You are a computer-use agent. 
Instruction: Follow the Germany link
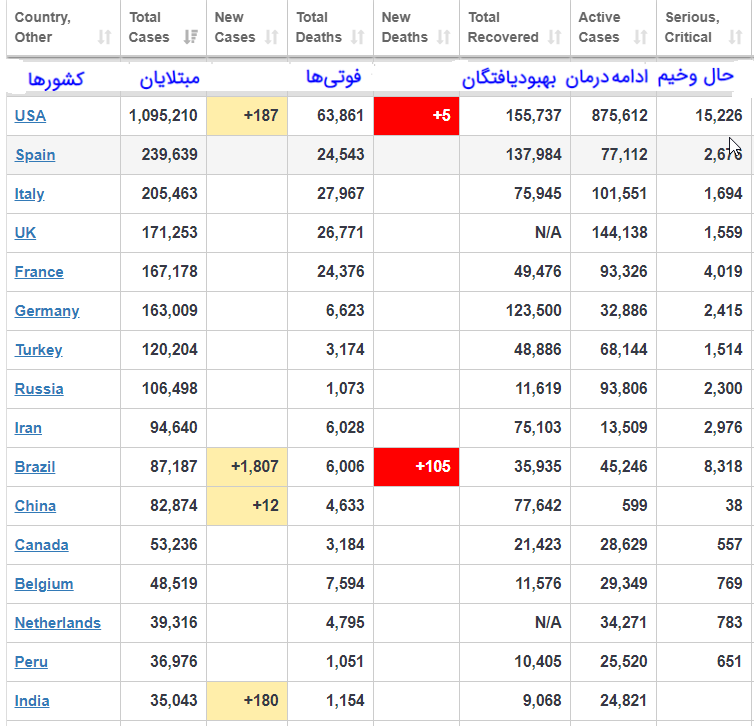pyautogui.click(x=47, y=311)
